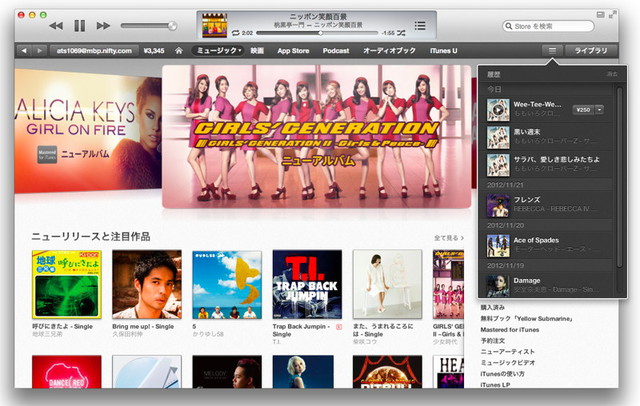The width and height of the screenshot is (640, 406).
Task: Open 購入済み quick link
Action: pos(493,307)
